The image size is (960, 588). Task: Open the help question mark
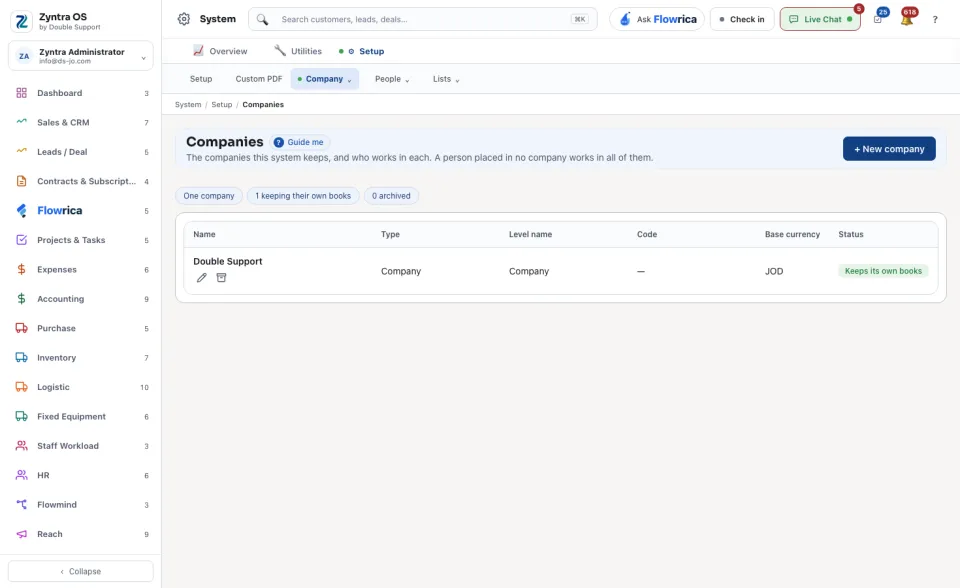point(935,20)
